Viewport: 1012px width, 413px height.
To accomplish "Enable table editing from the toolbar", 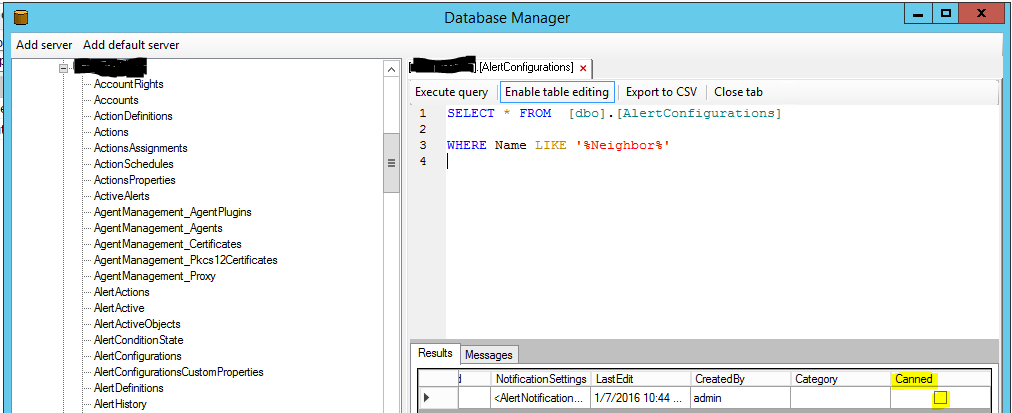I will click(557, 92).
